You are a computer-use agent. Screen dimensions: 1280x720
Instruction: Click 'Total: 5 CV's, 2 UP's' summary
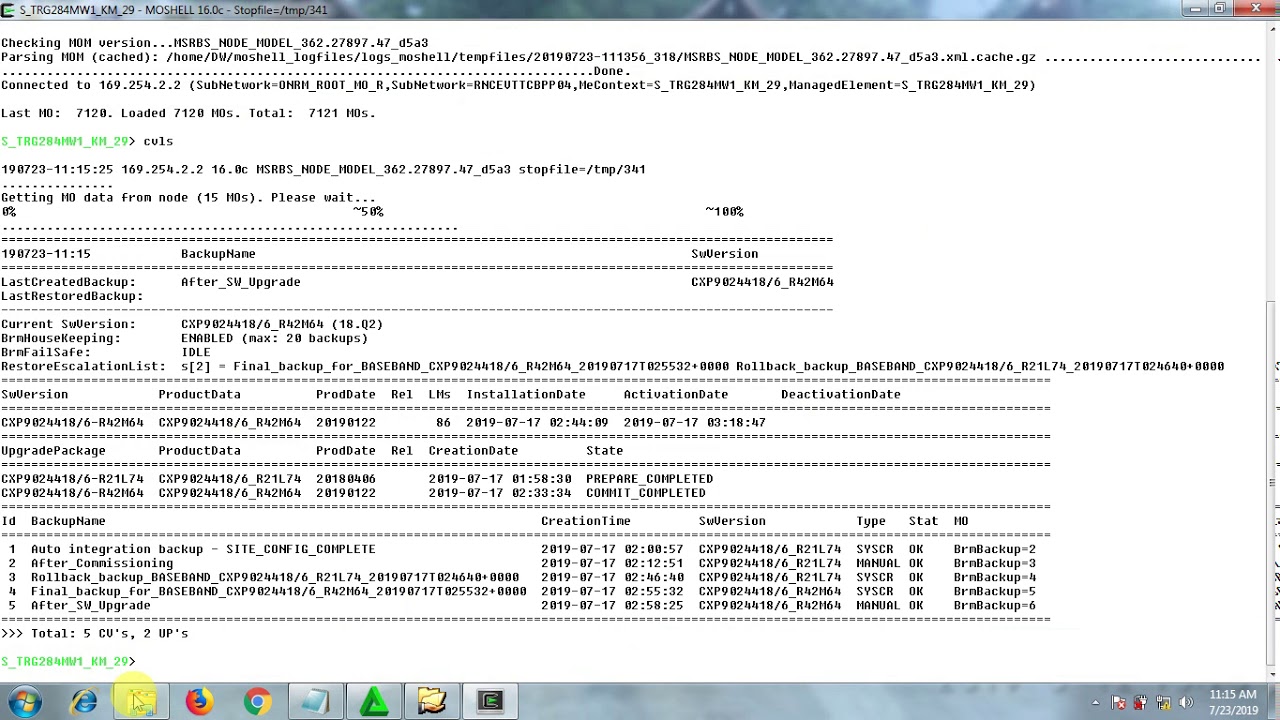click(x=109, y=633)
